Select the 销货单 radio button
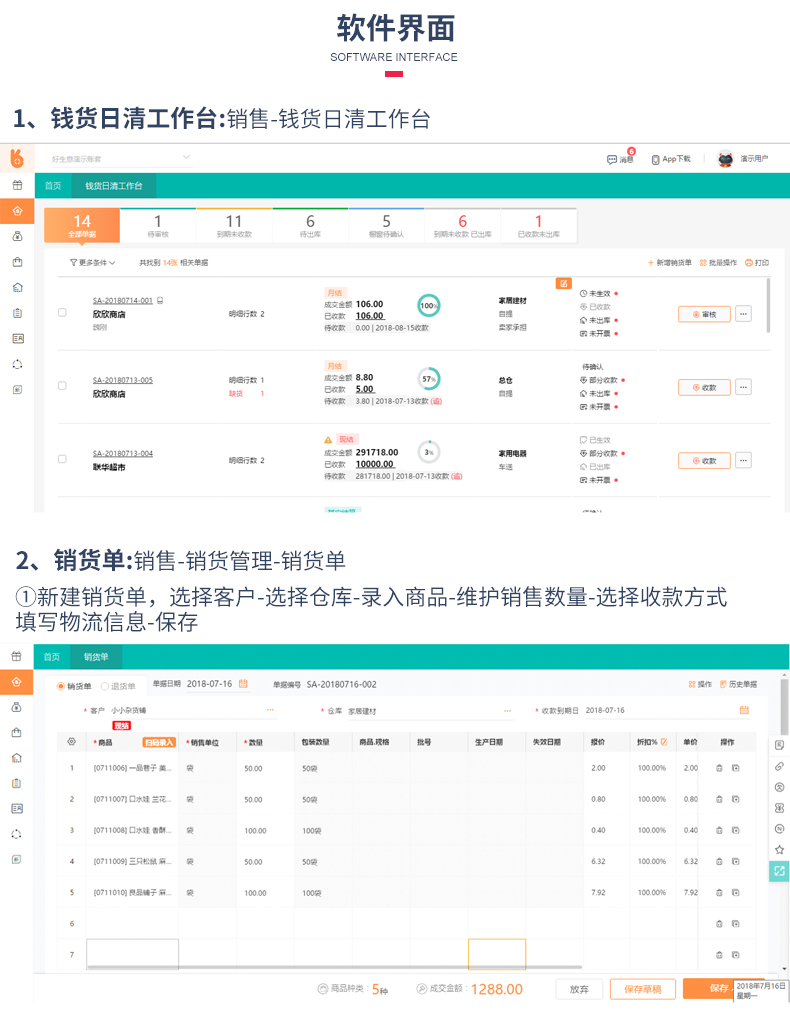 61,685
